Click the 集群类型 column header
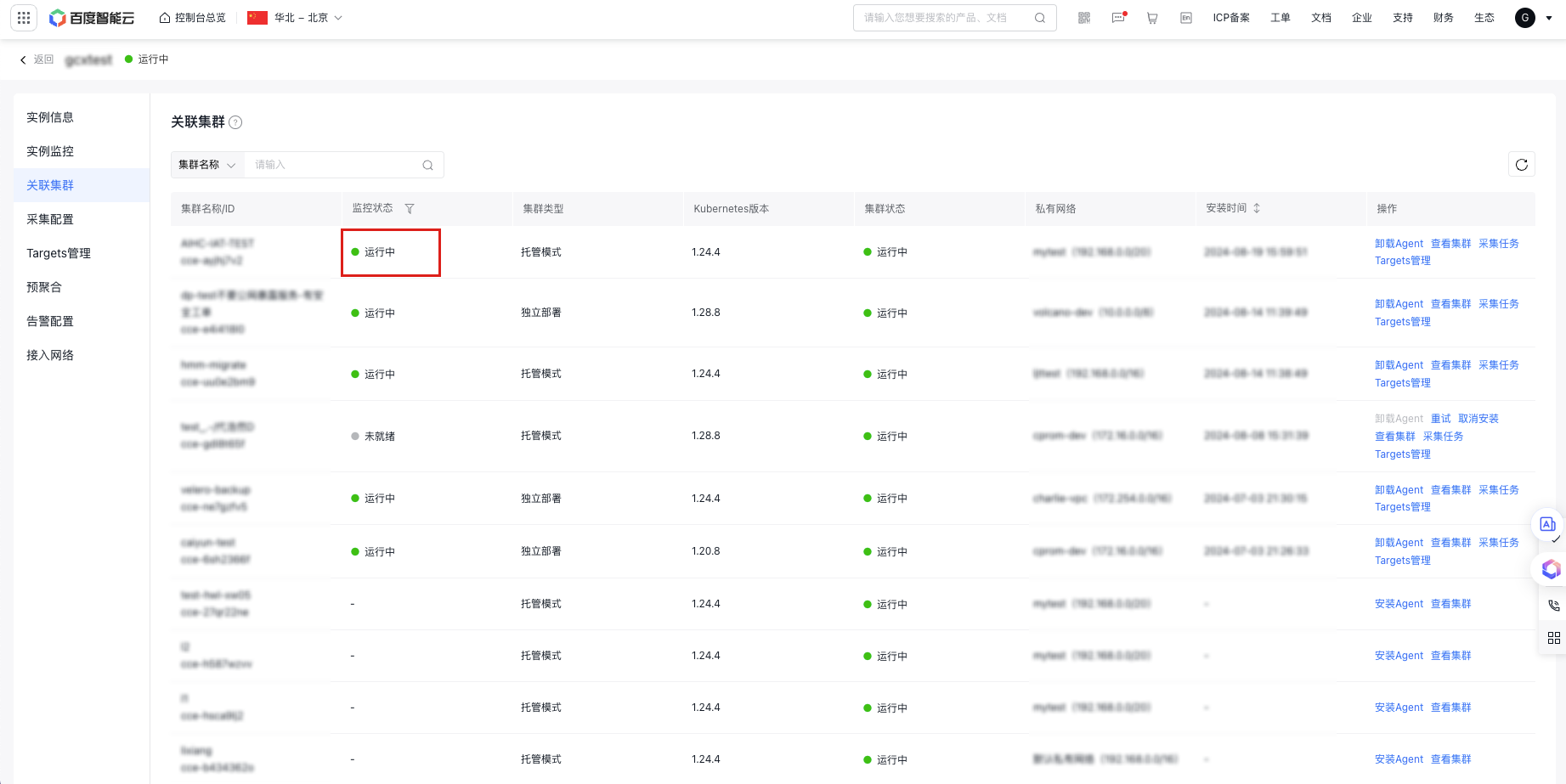1566x784 pixels. [x=543, y=209]
